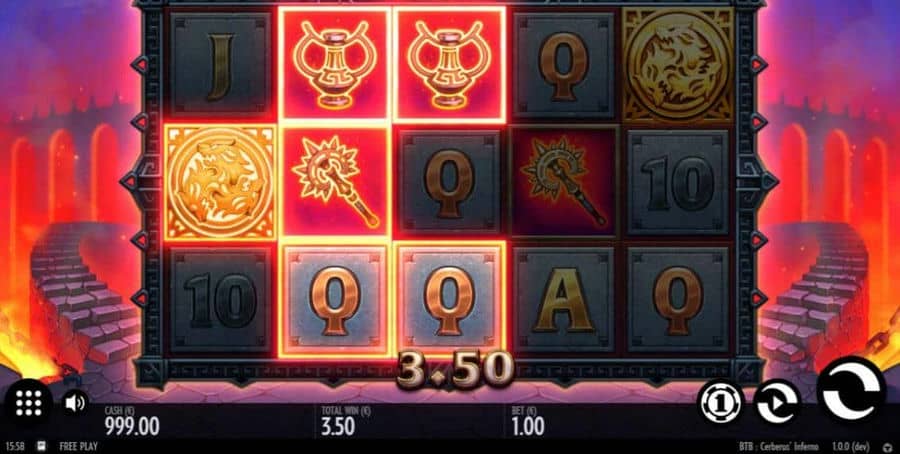Mute the game sound
This screenshot has width=900, height=454.
75,403
